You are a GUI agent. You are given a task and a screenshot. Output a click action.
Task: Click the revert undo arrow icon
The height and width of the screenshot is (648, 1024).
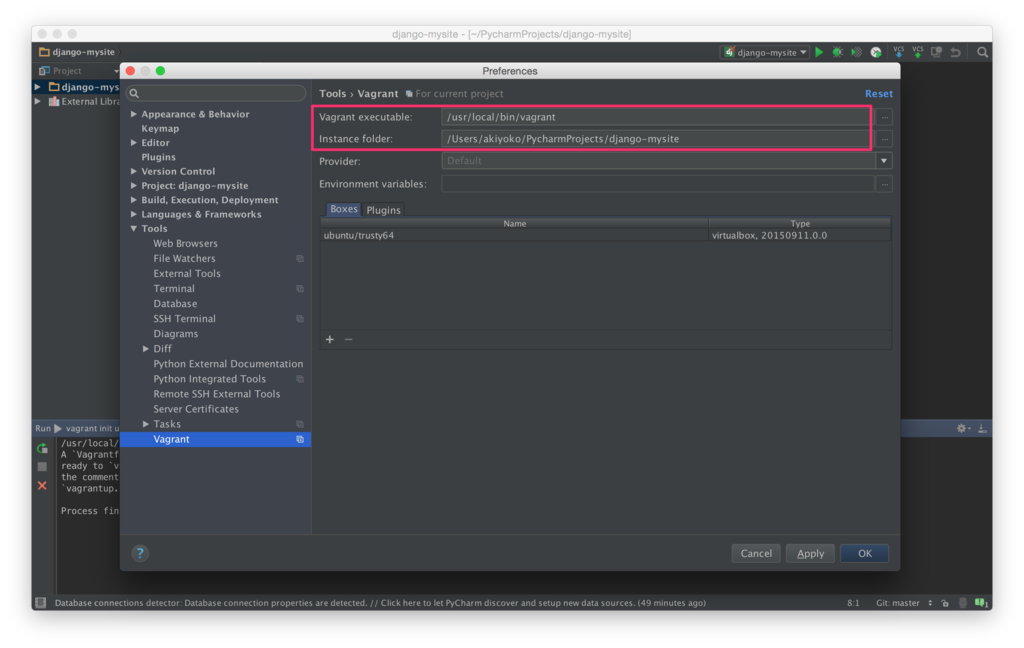pos(955,52)
